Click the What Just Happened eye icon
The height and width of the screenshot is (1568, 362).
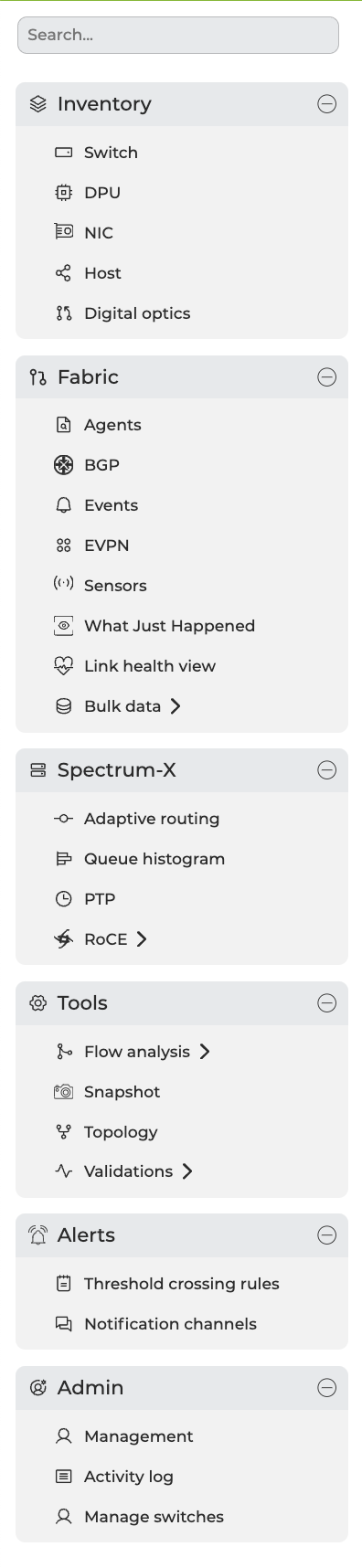tap(63, 626)
